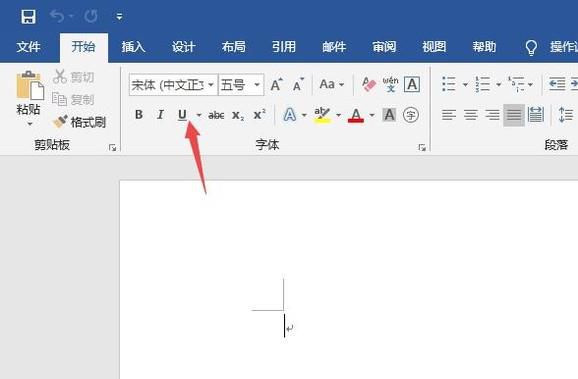The height and width of the screenshot is (379, 578).
Task: Toggle superscript x² formatting
Action: click(260, 115)
